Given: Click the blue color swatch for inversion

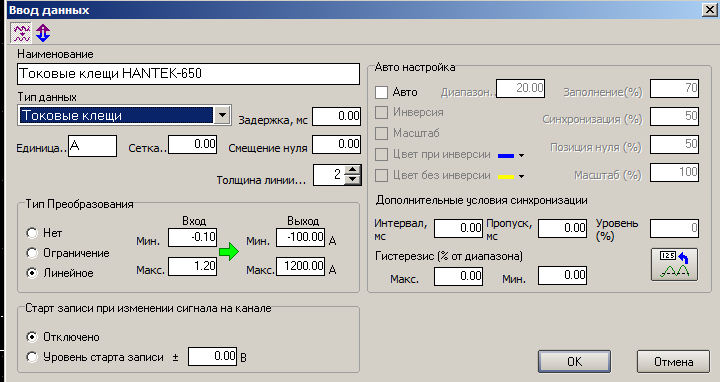Looking at the screenshot, I should 506,156.
